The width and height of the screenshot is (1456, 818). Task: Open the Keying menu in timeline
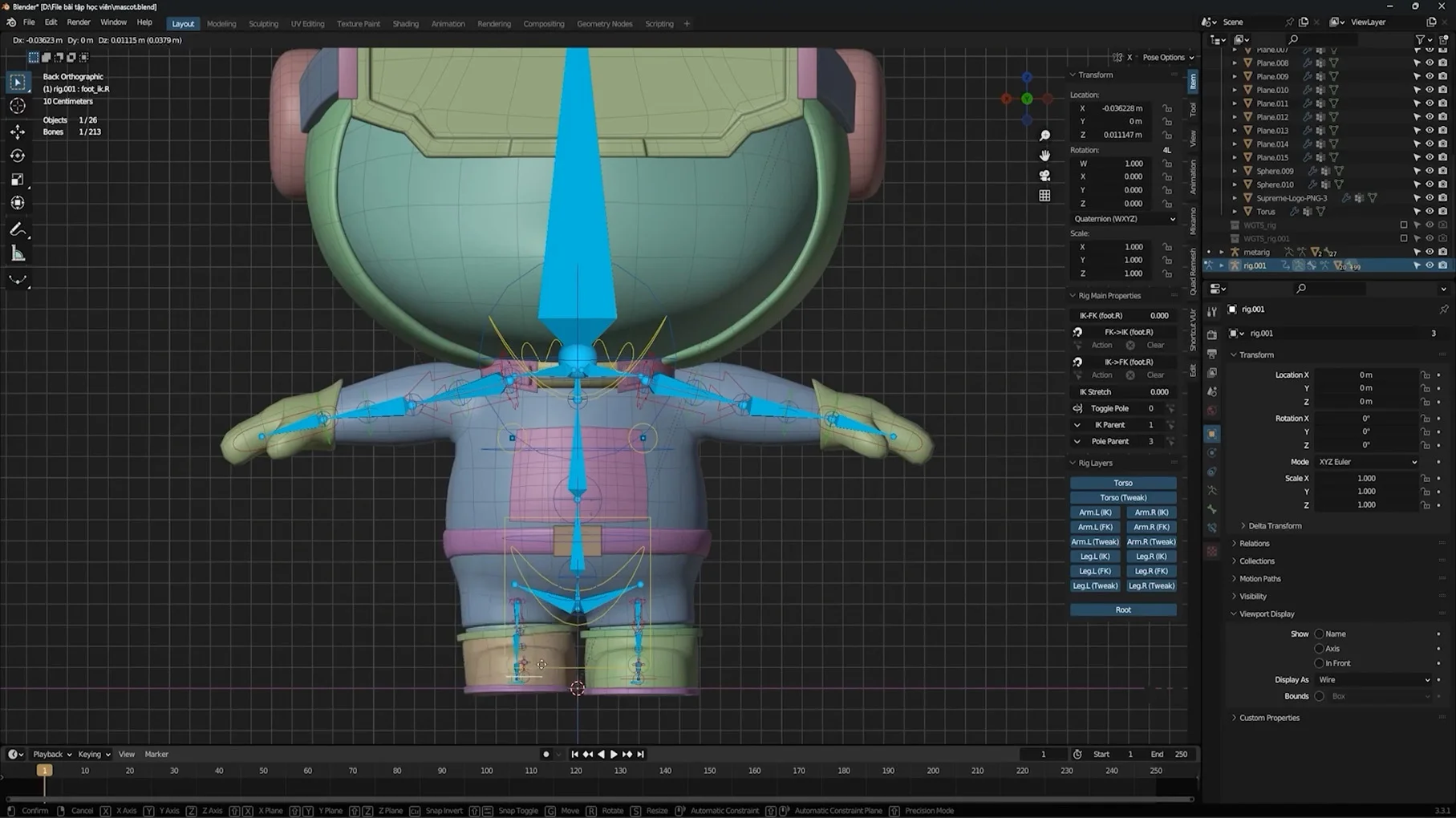click(x=94, y=754)
